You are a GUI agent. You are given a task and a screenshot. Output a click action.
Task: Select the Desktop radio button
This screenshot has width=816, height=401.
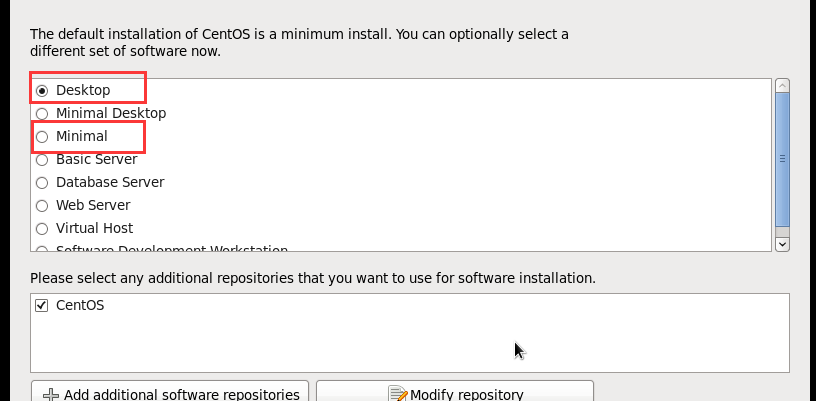(x=42, y=91)
